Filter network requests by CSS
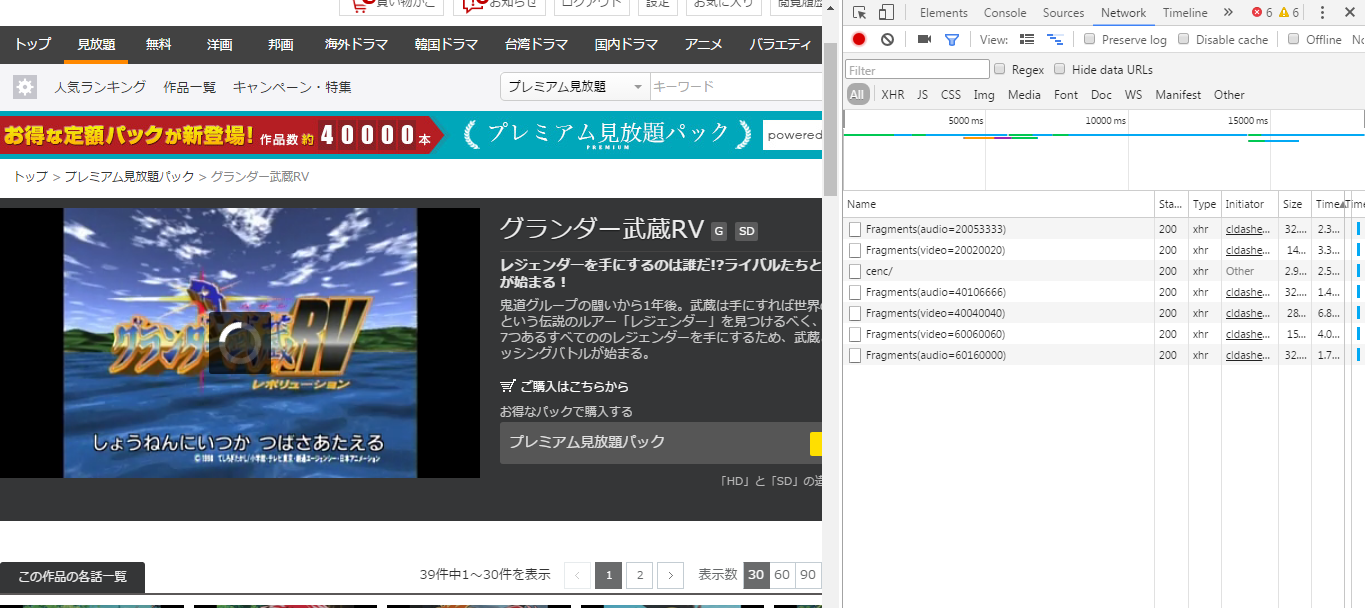 951,95
